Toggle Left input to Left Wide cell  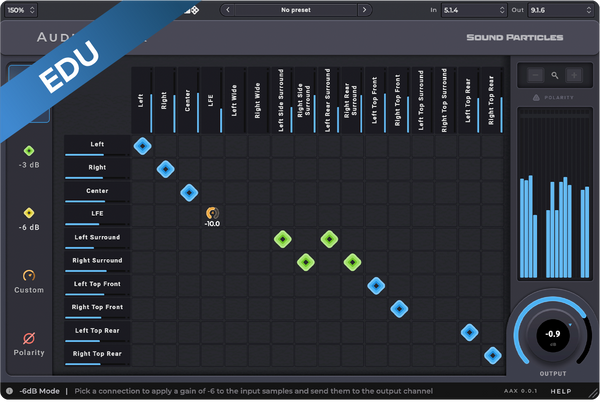236,146
